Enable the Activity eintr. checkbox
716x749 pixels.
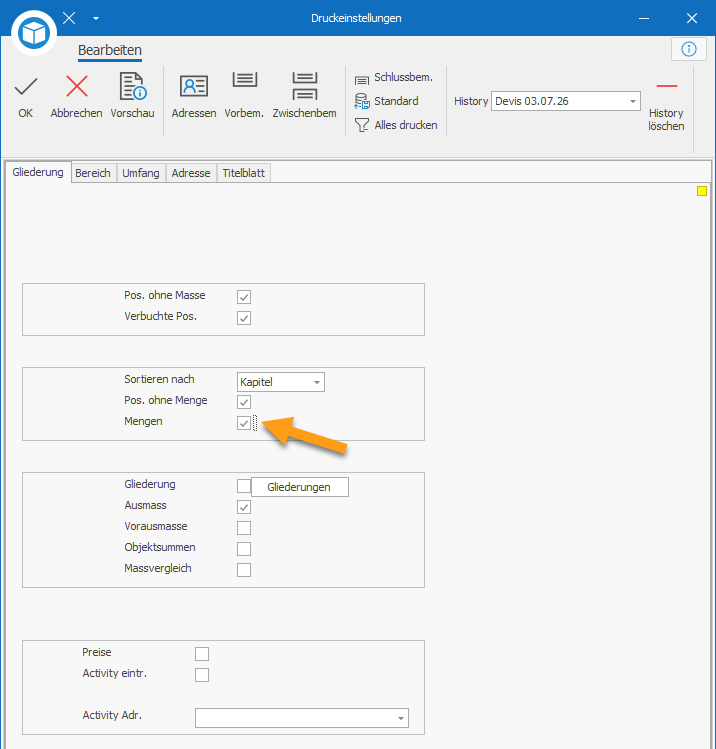point(202,675)
